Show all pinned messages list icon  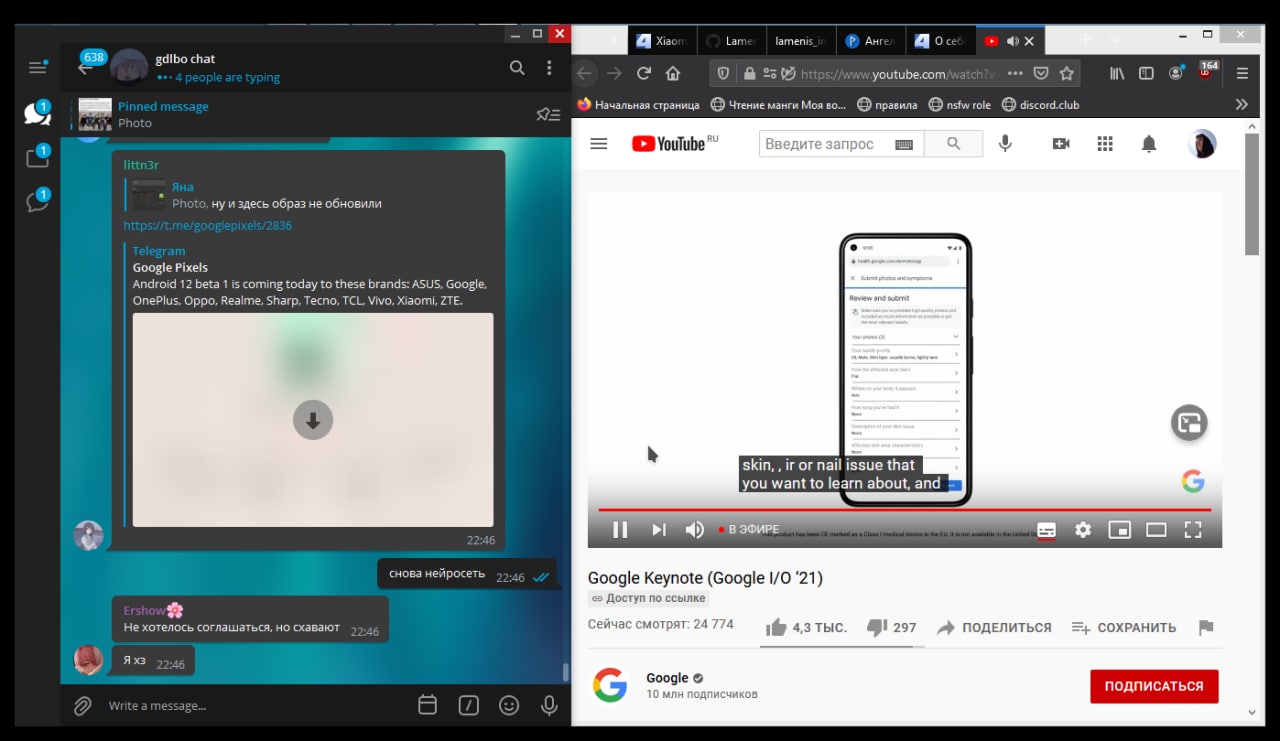(548, 114)
